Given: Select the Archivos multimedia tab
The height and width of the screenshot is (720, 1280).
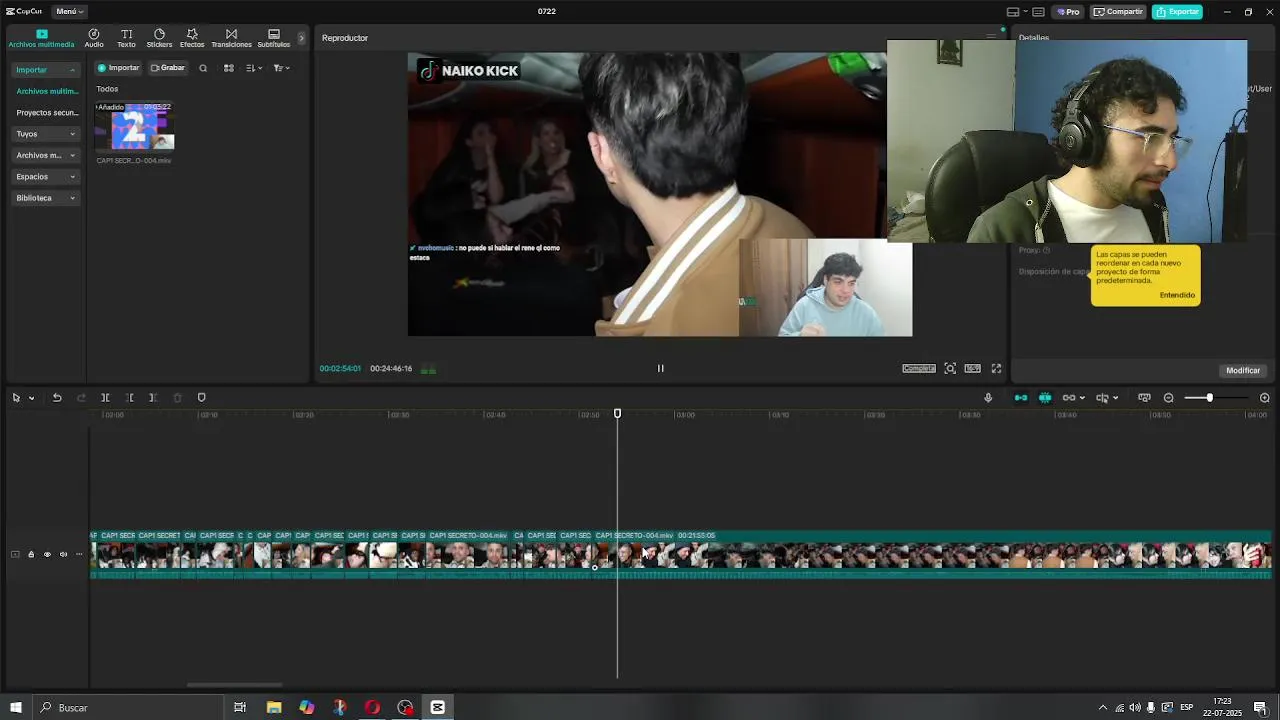Looking at the screenshot, I should (41, 38).
